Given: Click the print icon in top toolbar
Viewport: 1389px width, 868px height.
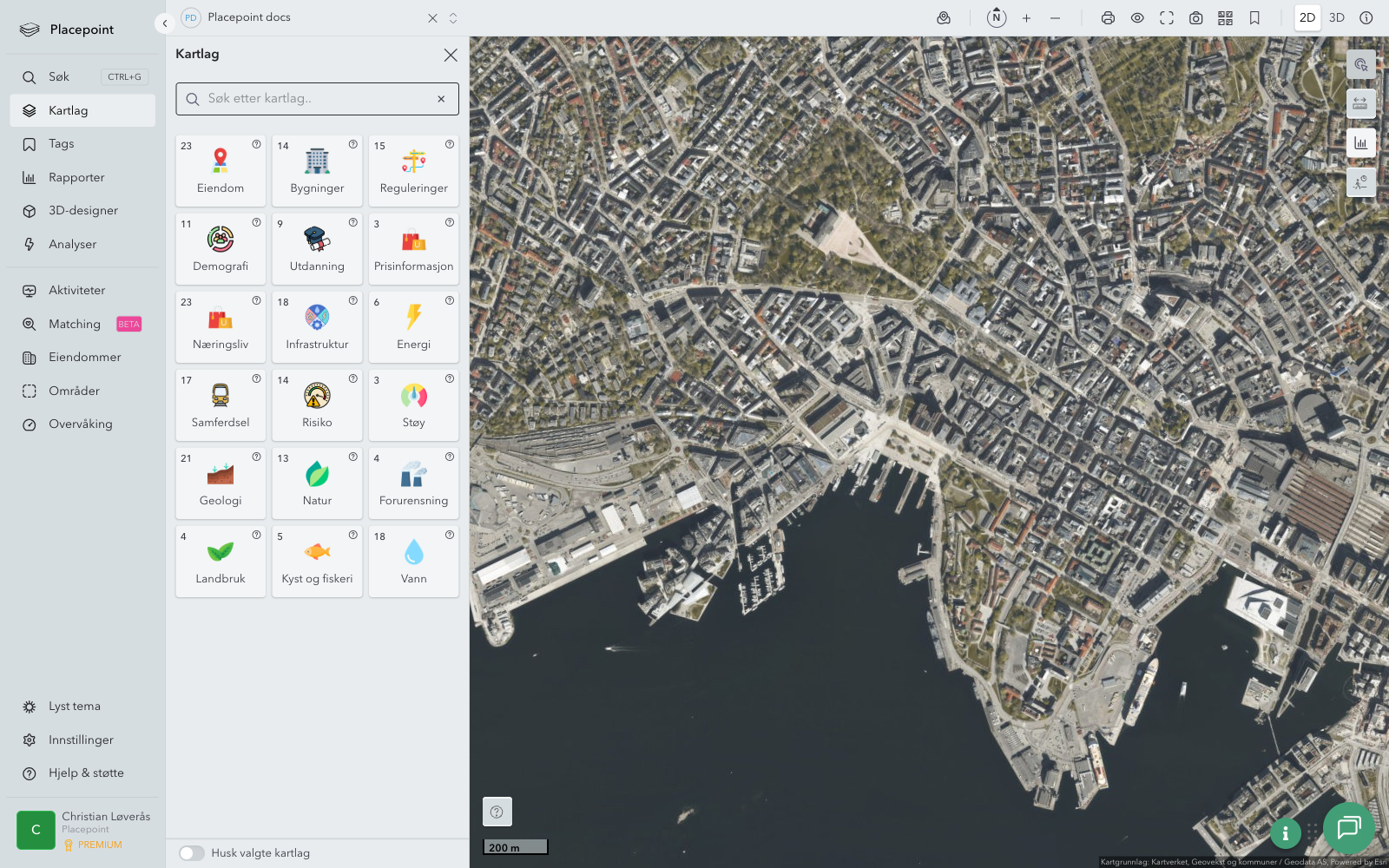Looking at the screenshot, I should point(1108,18).
